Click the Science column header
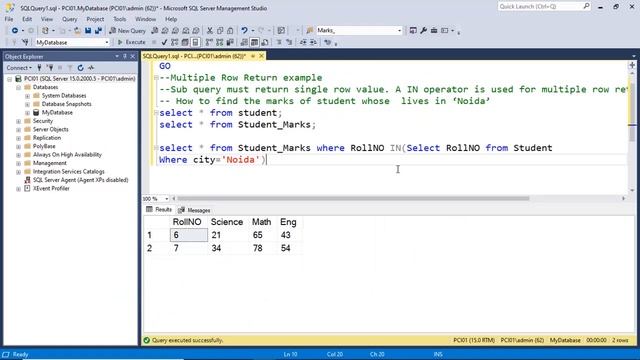640x360 pixels. click(x=227, y=222)
